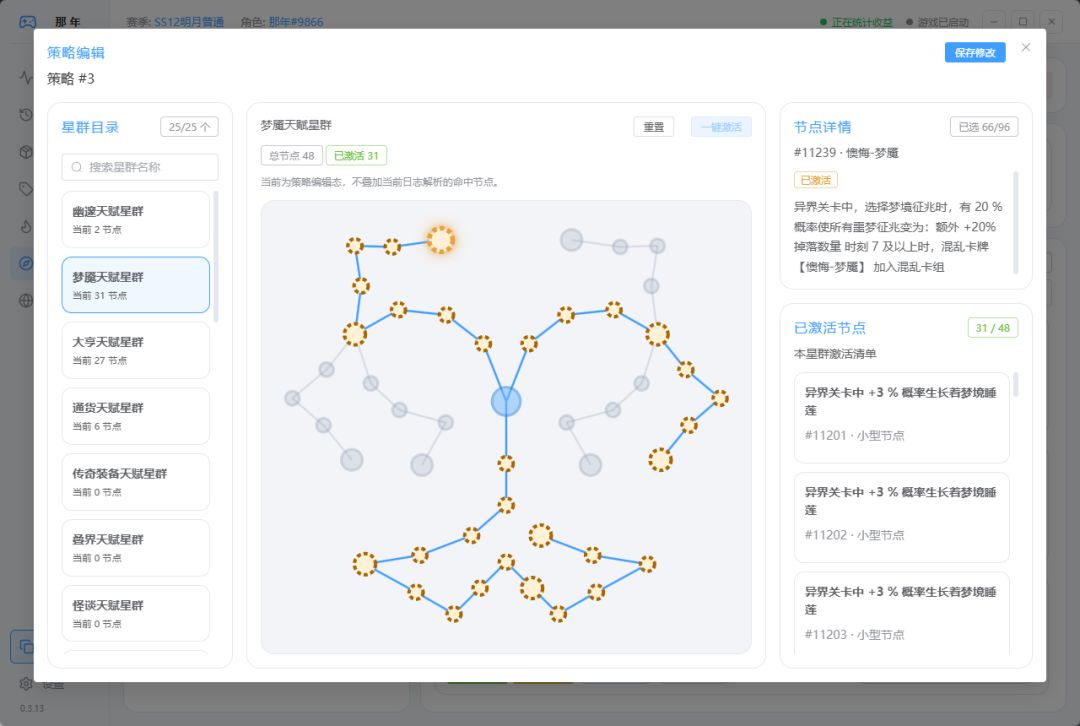1080x726 pixels.
Task: Select the highlighted compass icon in background sidebar
Action: pos(25,263)
